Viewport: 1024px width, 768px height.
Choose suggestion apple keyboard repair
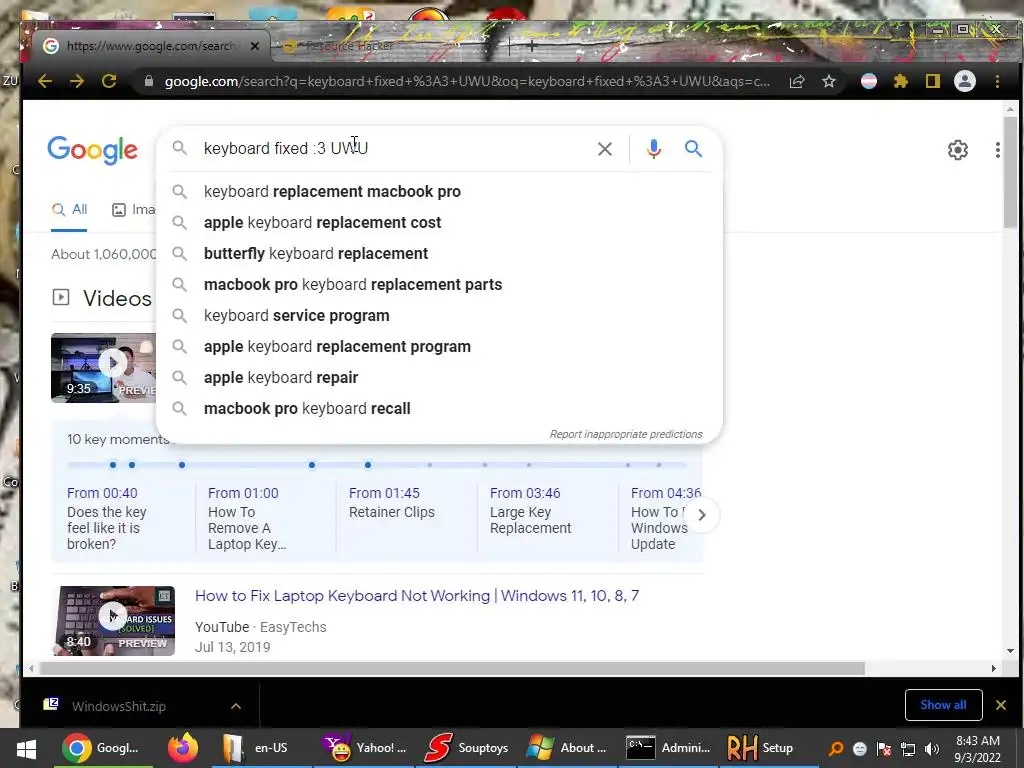pyautogui.click(x=439, y=377)
